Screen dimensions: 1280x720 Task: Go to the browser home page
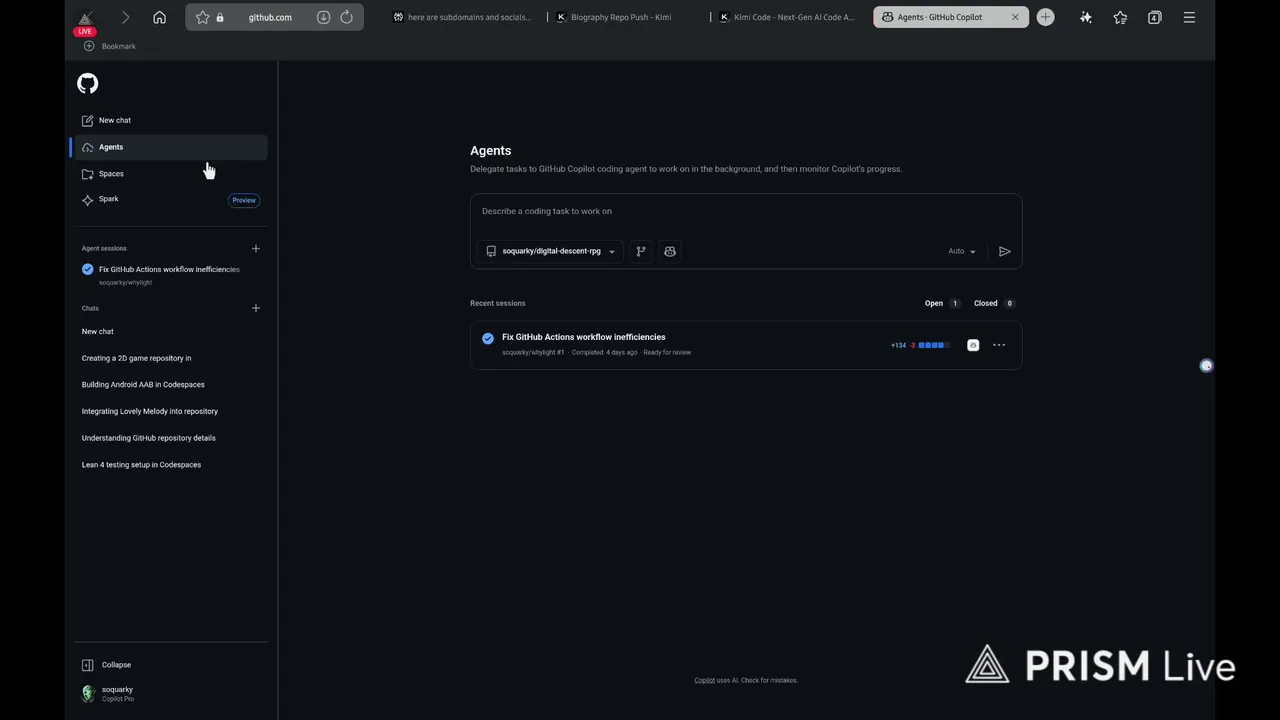(160, 17)
